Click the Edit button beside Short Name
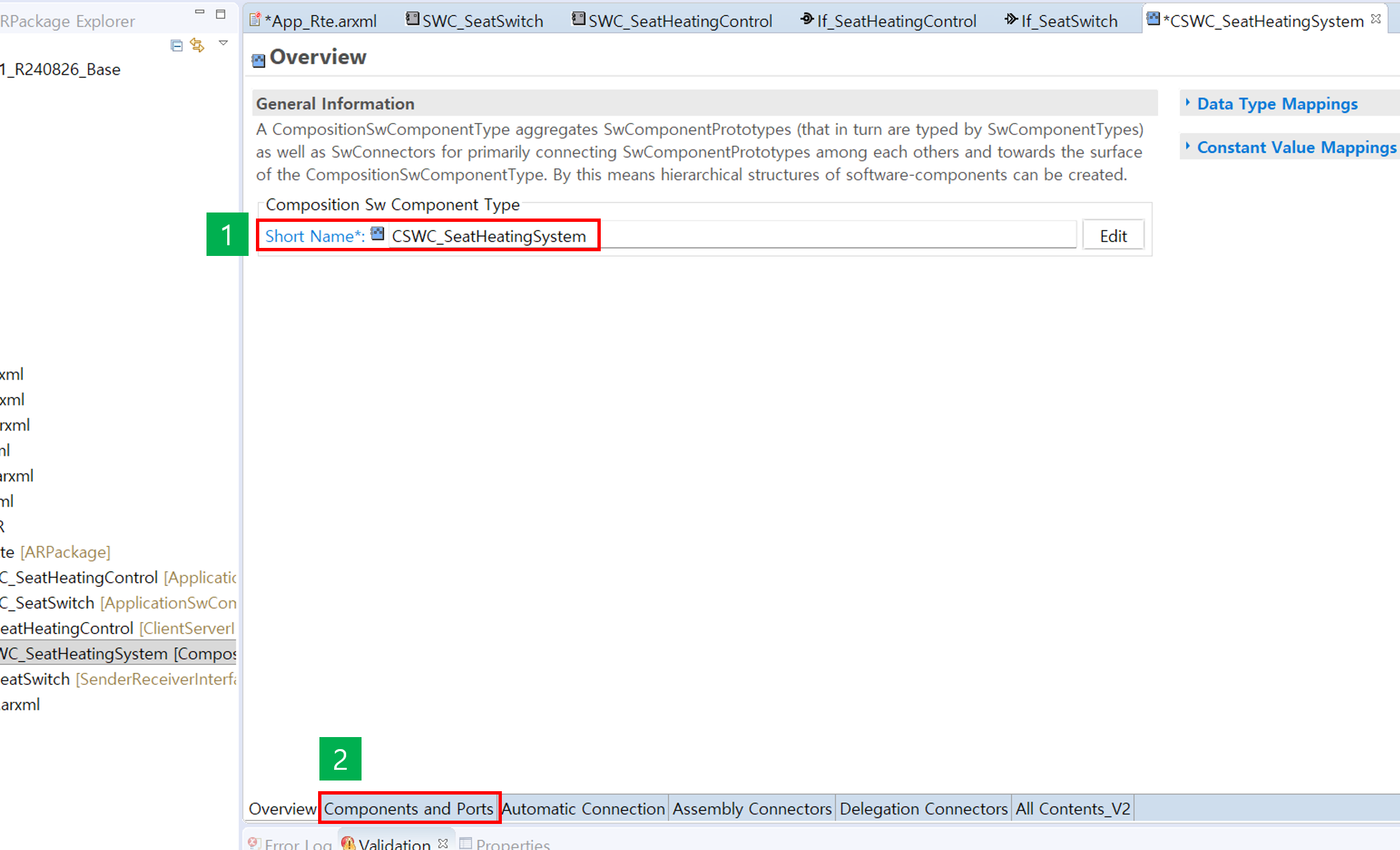Image resolution: width=1400 pixels, height=850 pixels. pyautogui.click(x=1113, y=236)
